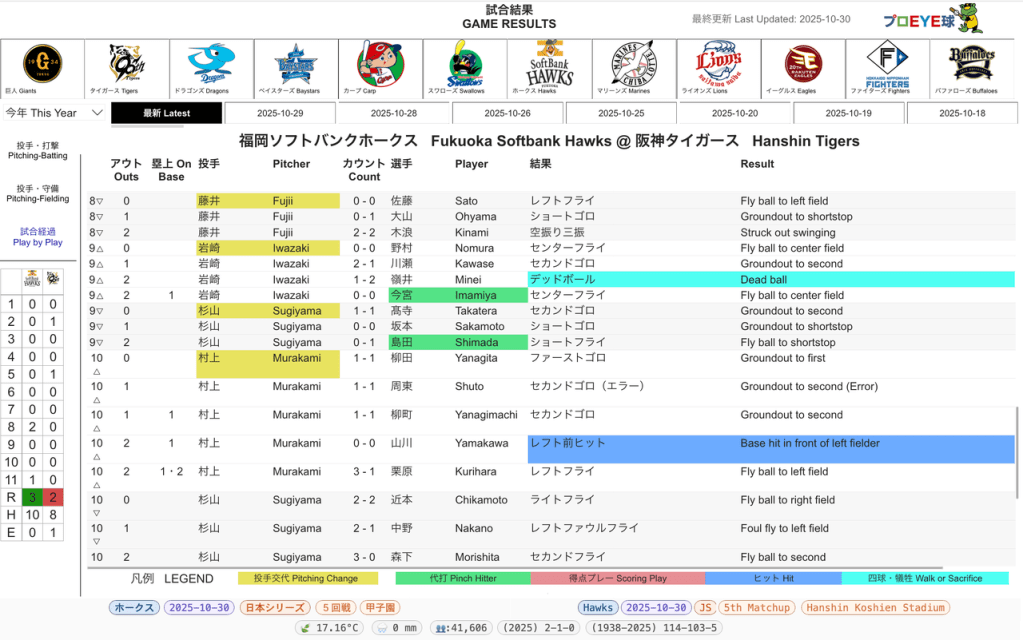
Task: Open the Pitching-Batting view
Action: pyautogui.click(x=39, y=151)
